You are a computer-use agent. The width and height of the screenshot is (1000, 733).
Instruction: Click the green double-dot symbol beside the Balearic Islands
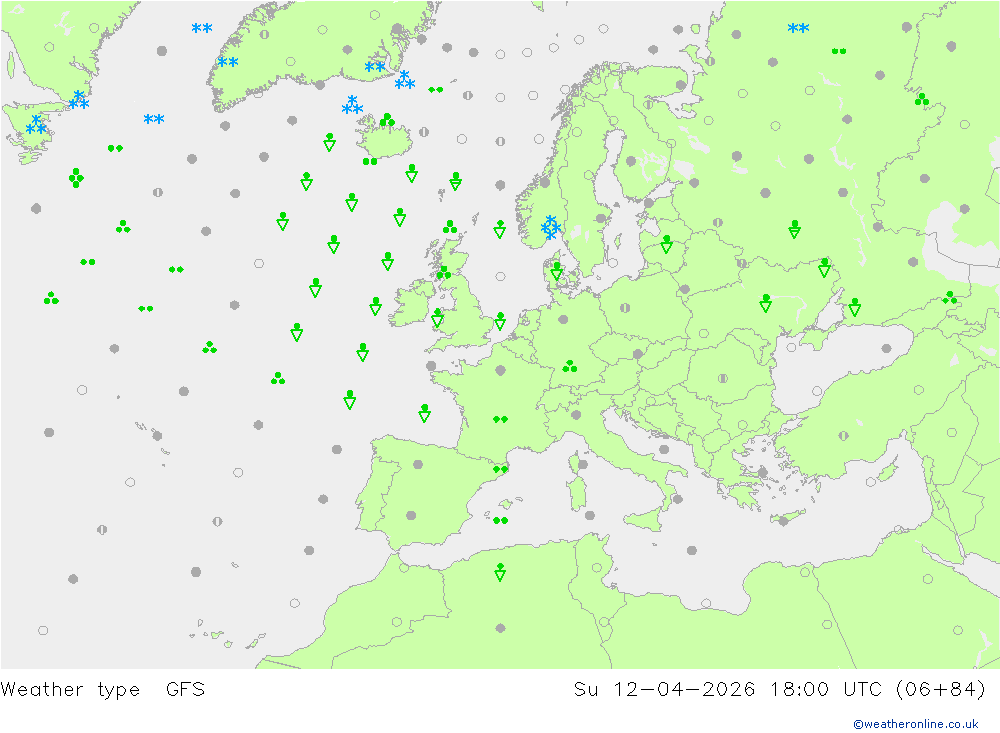click(501, 521)
